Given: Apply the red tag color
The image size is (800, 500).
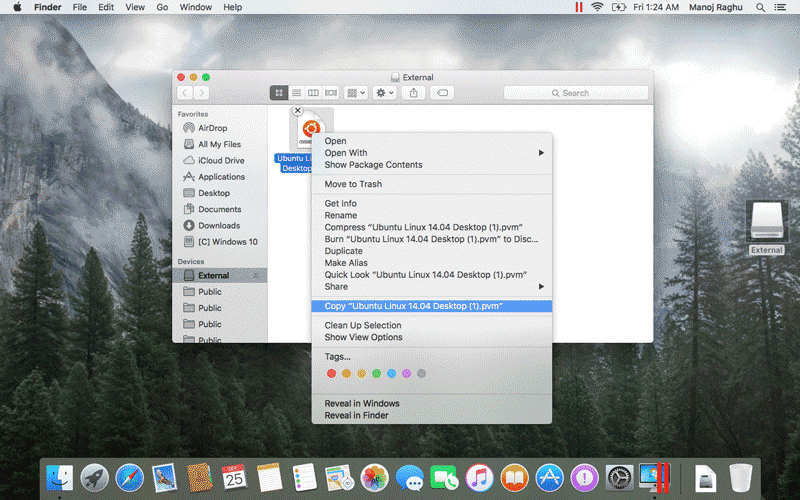Looking at the screenshot, I should tap(332, 374).
